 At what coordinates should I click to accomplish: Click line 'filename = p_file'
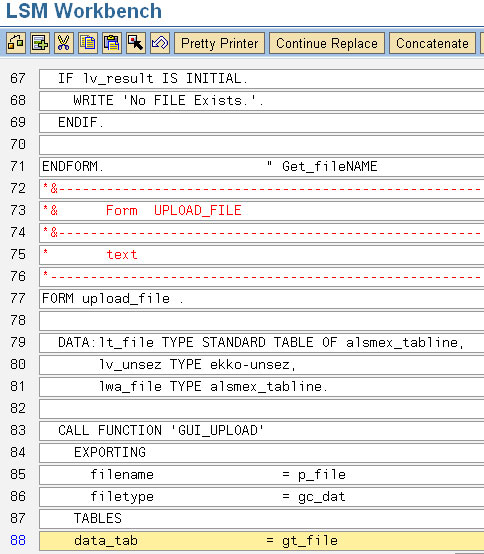click(261, 475)
